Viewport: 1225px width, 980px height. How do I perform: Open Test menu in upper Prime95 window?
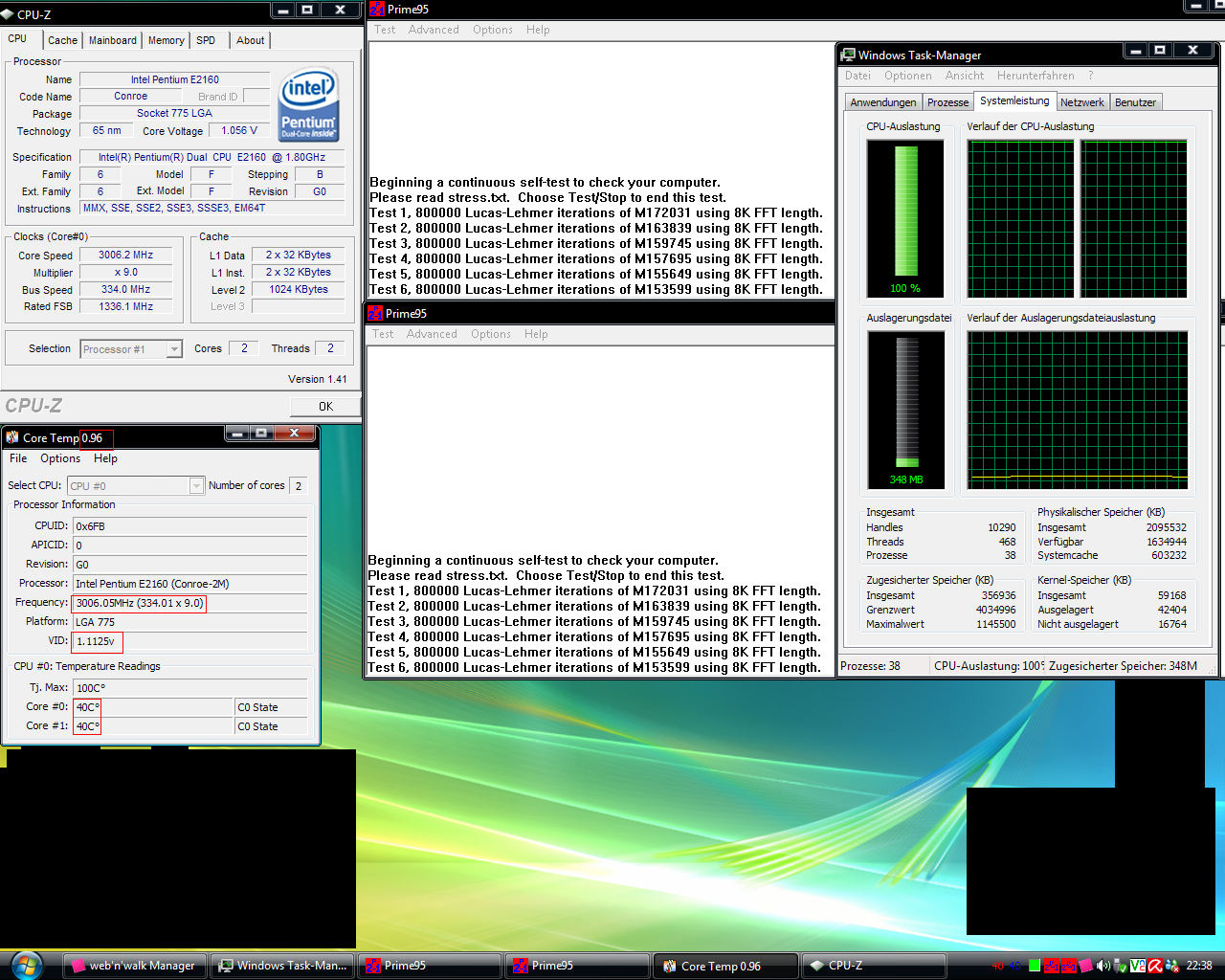[385, 30]
